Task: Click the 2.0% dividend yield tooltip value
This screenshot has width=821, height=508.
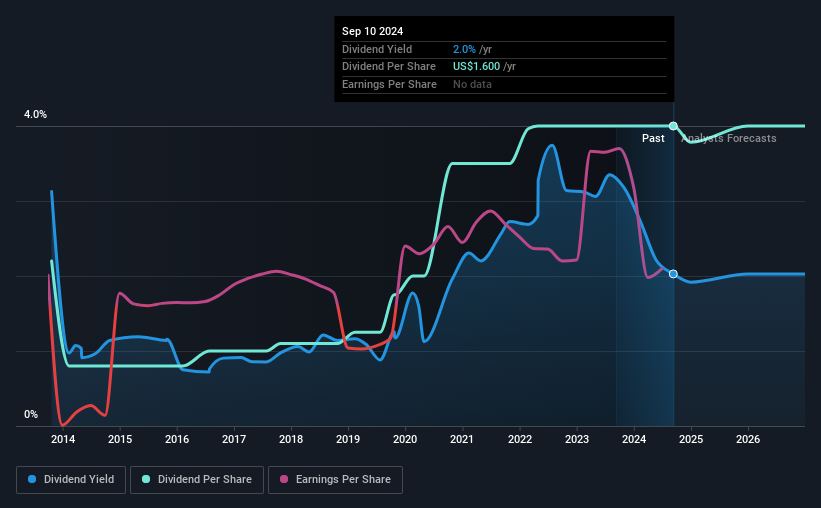Action: click(464, 49)
